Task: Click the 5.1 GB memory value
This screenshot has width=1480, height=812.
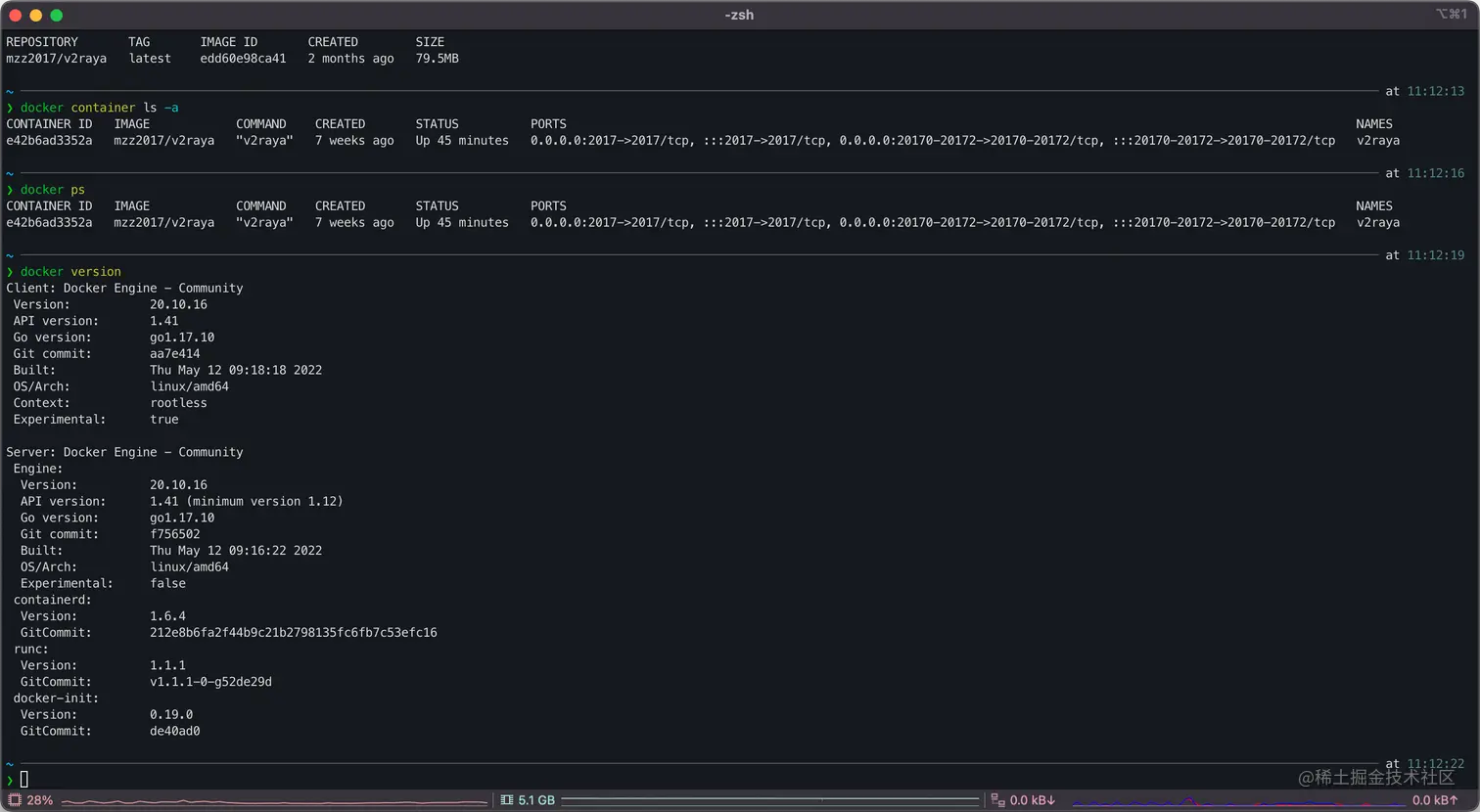Action: pos(536,800)
